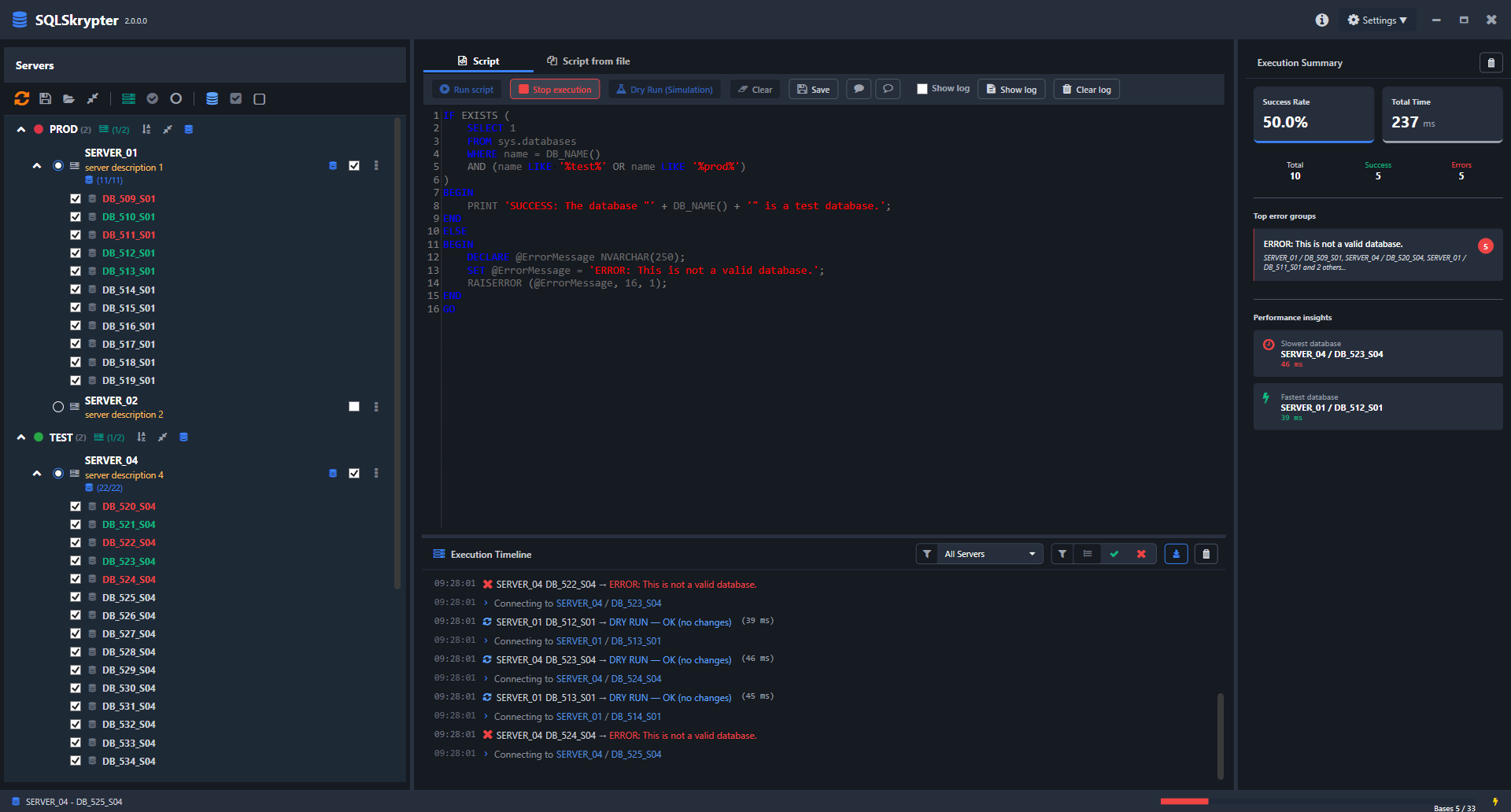Click the blue database icon in TEST group

(x=183, y=437)
